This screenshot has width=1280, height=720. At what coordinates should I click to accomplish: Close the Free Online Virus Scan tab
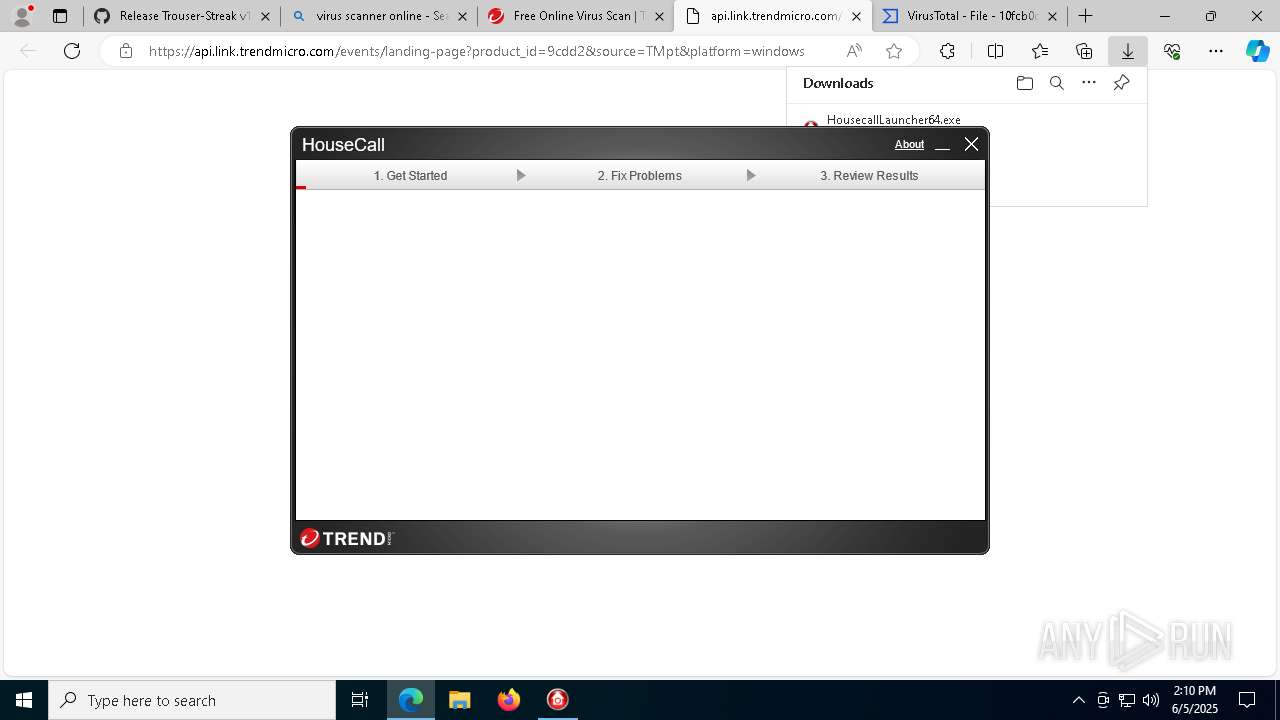[x=659, y=16]
